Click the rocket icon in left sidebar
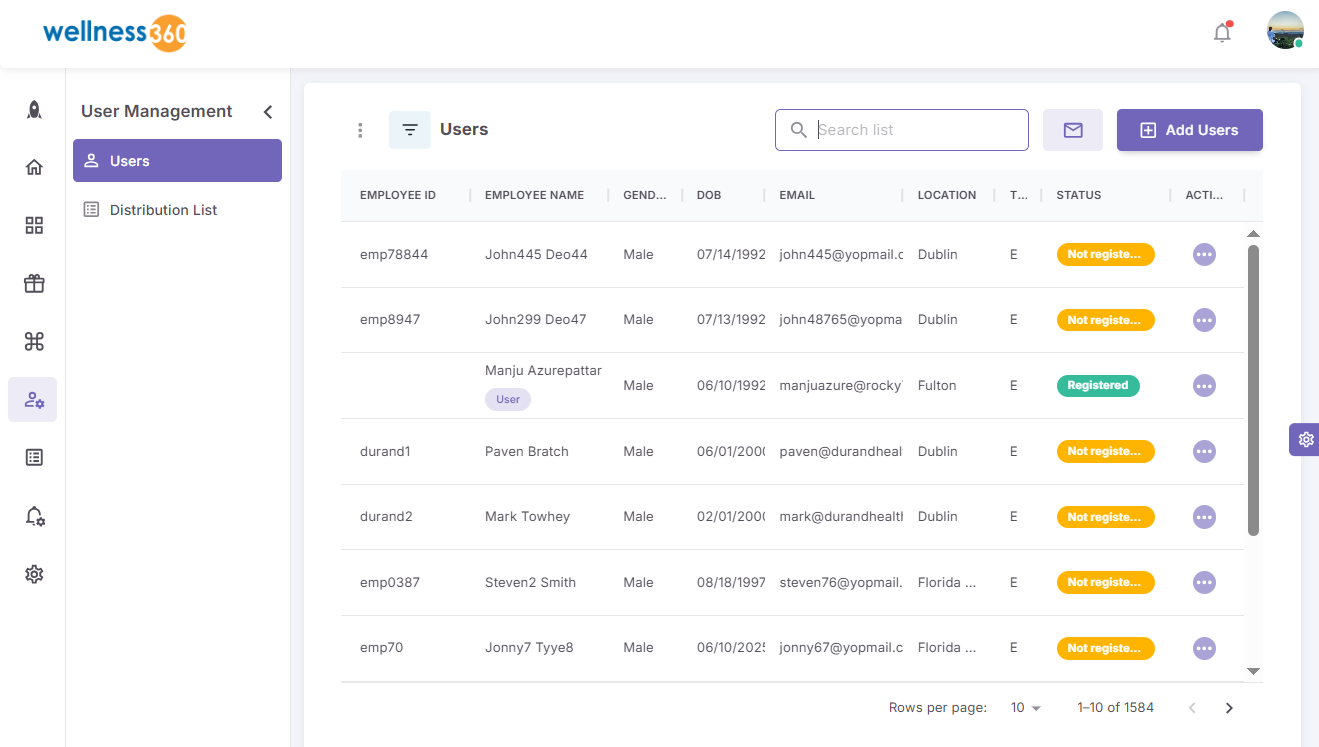This screenshot has width=1319, height=747. point(34,110)
